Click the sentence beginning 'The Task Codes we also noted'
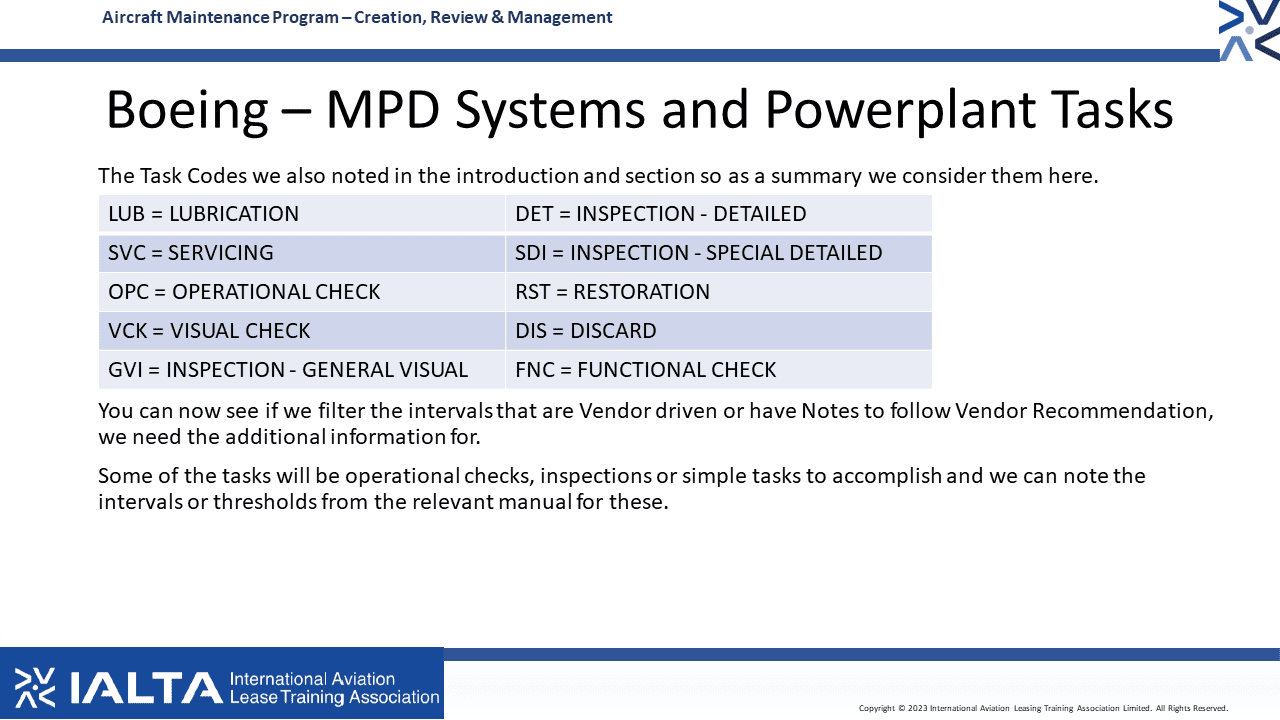The height and width of the screenshot is (720, 1280). point(598,176)
